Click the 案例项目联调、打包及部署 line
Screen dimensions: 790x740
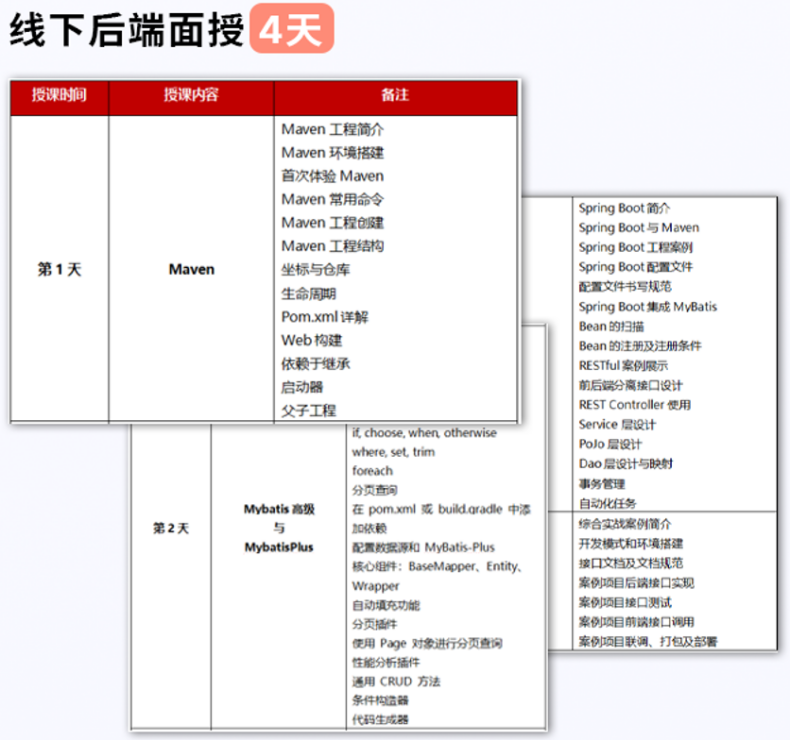click(x=648, y=641)
